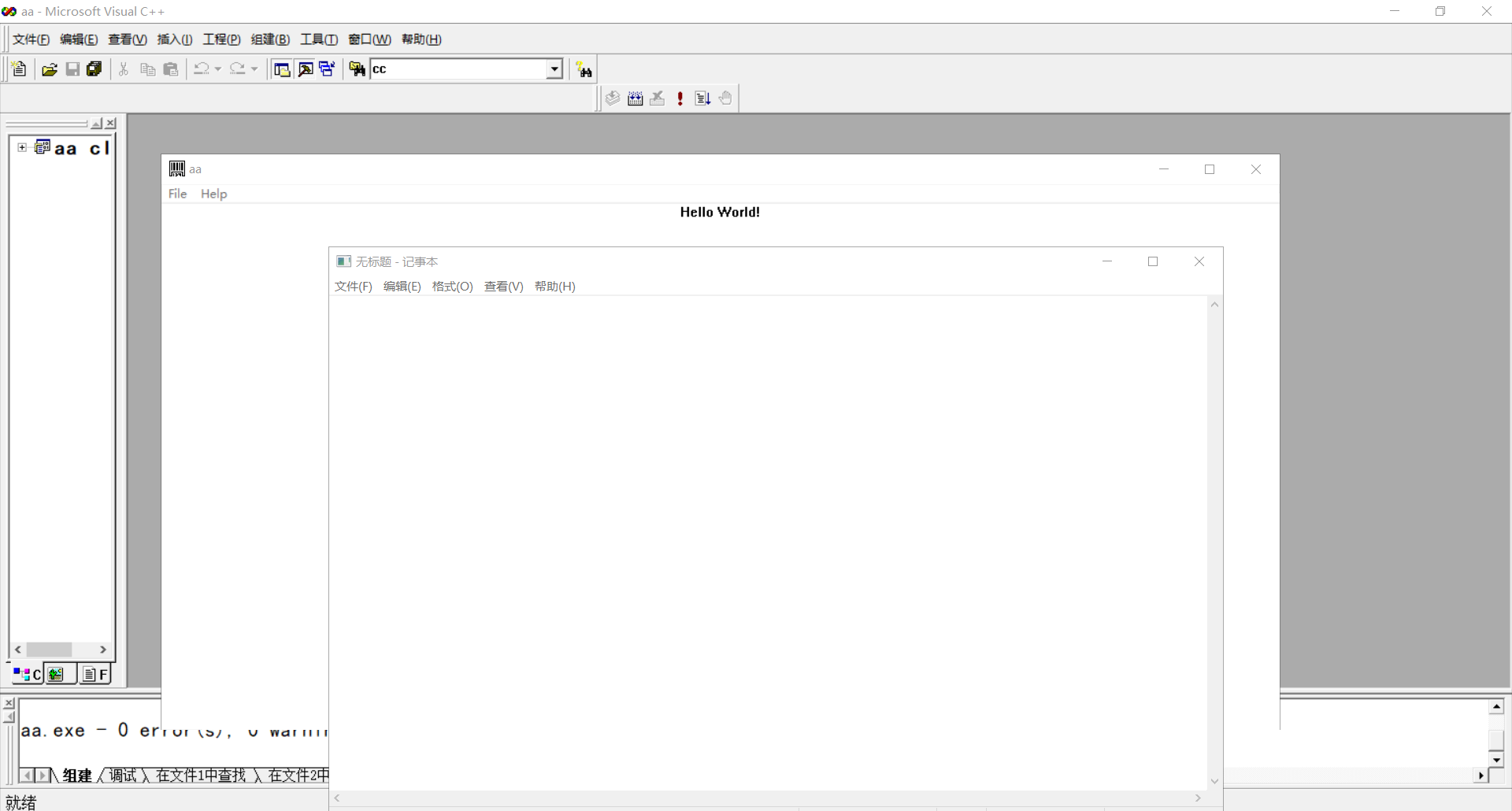Compile the source file using the Compile icon
The width and height of the screenshot is (1512, 811).
[613, 98]
